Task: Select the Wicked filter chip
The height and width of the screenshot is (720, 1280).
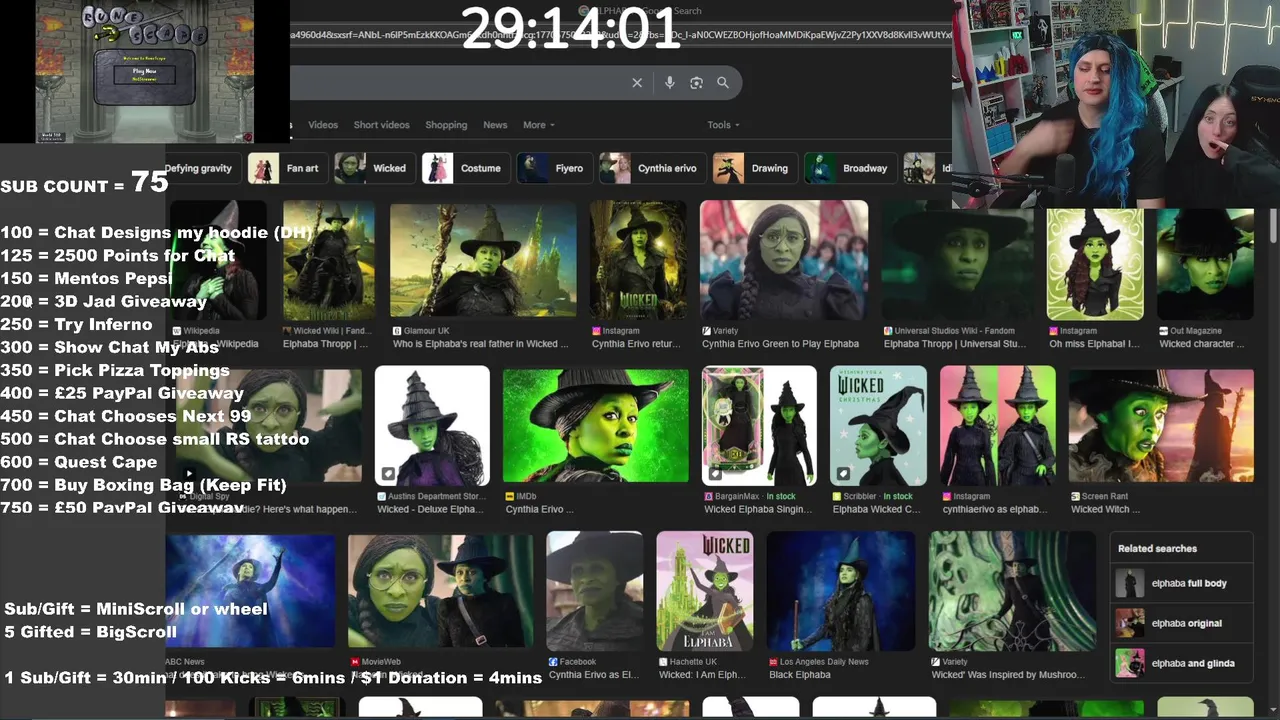Action: click(374, 168)
